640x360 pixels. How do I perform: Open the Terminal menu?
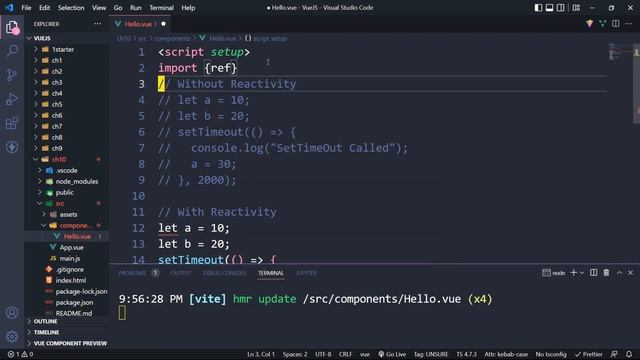click(161, 8)
